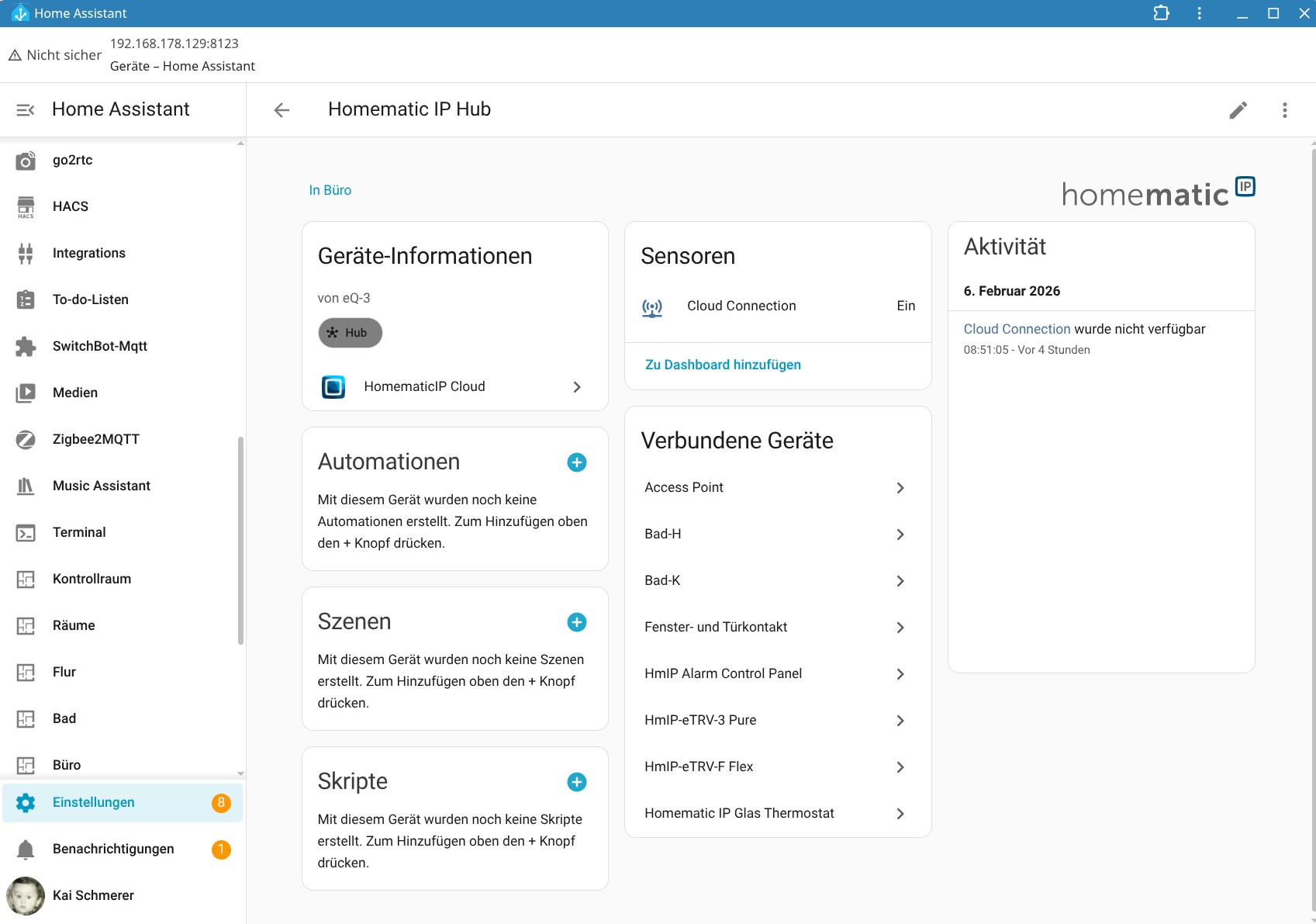Open the three-dot overflow menu in header
The height and width of the screenshot is (924, 1316).
(x=1284, y=110)
